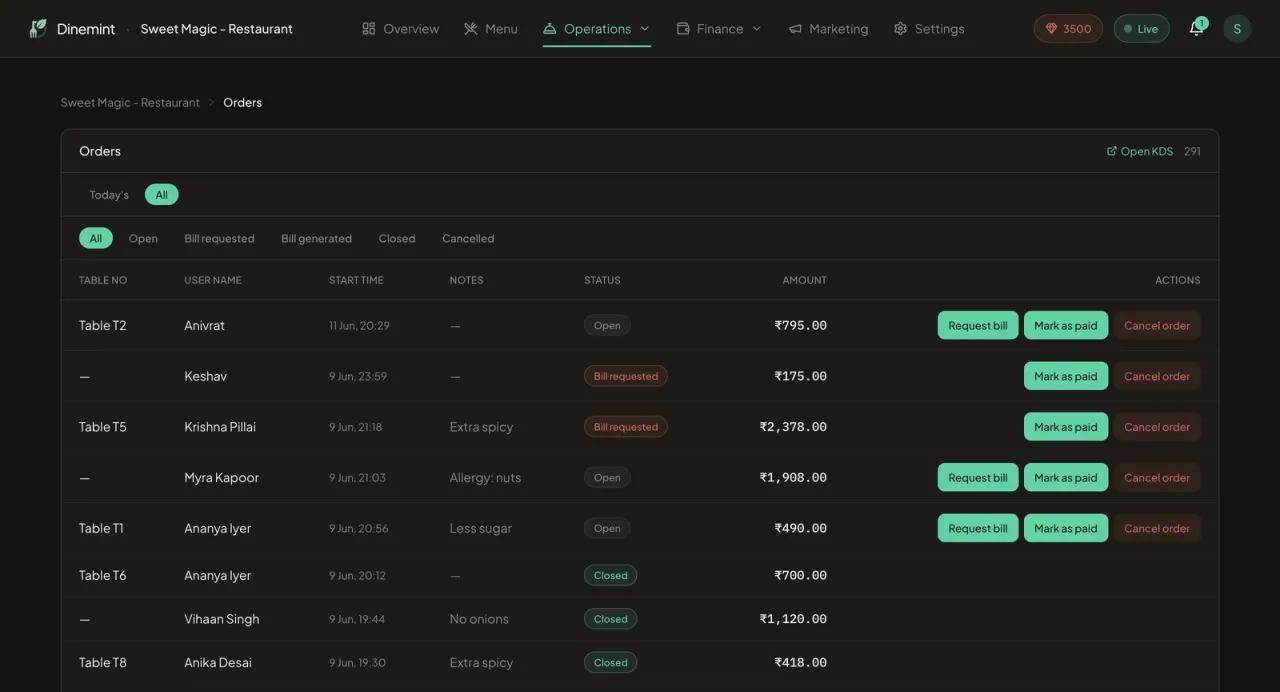Click the start time 9 Jun, 20:12
The width and height of the screenshot is (1280, 692).
(357, 575)
